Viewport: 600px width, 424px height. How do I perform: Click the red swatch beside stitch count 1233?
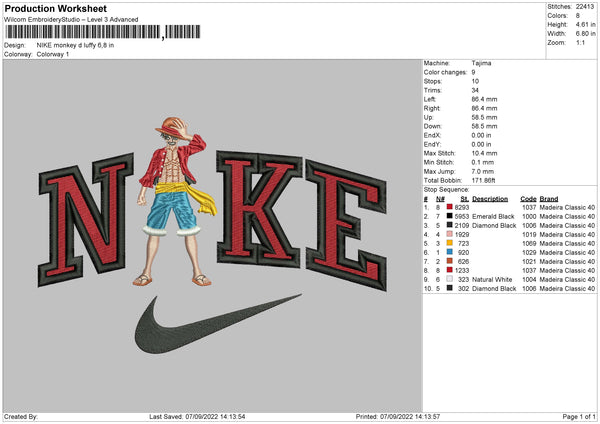[x=450, y=270]
